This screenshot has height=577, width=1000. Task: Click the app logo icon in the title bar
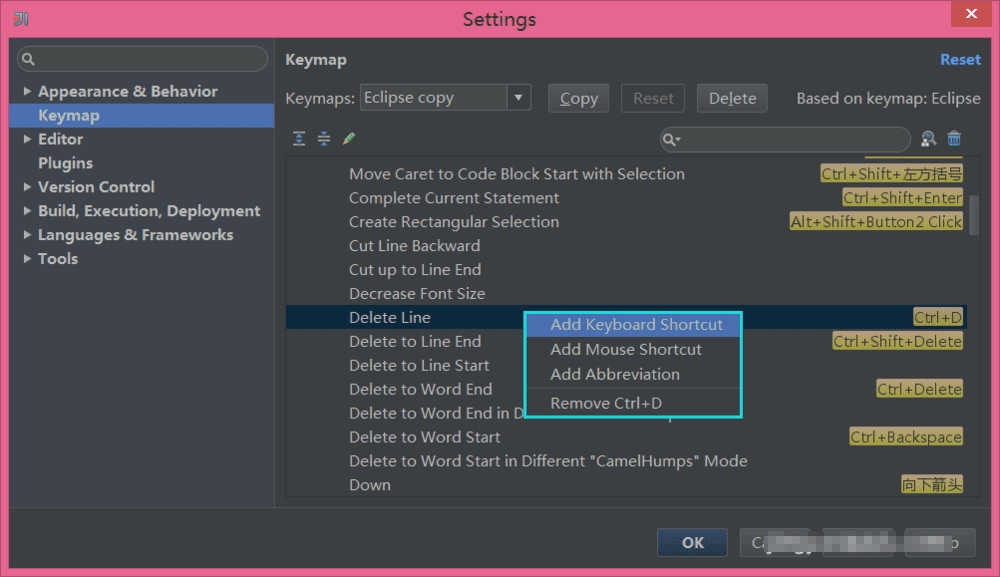21,19
